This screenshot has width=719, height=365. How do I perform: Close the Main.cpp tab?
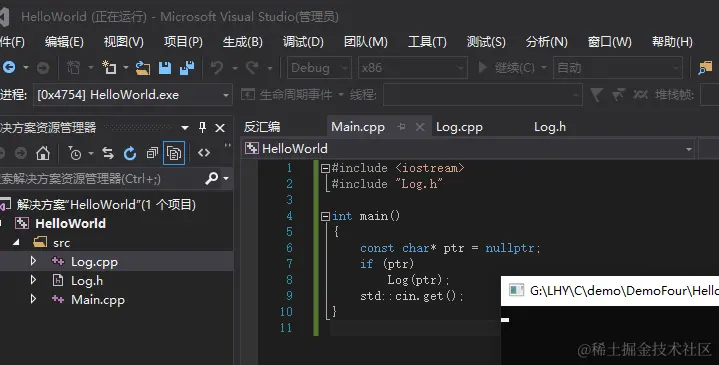click(x=420, y=127)
